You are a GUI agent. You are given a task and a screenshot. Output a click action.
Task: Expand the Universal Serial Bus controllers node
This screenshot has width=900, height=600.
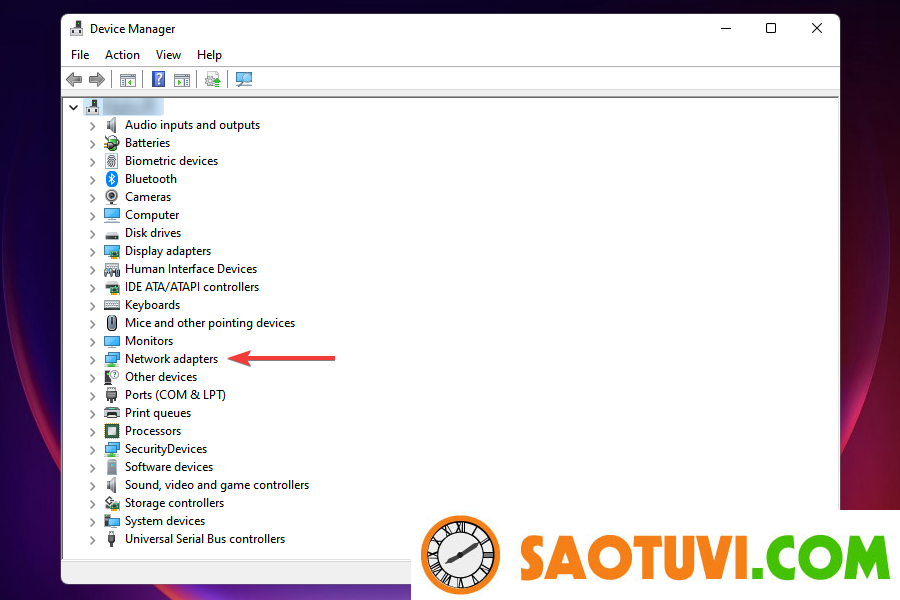(93, 539)
